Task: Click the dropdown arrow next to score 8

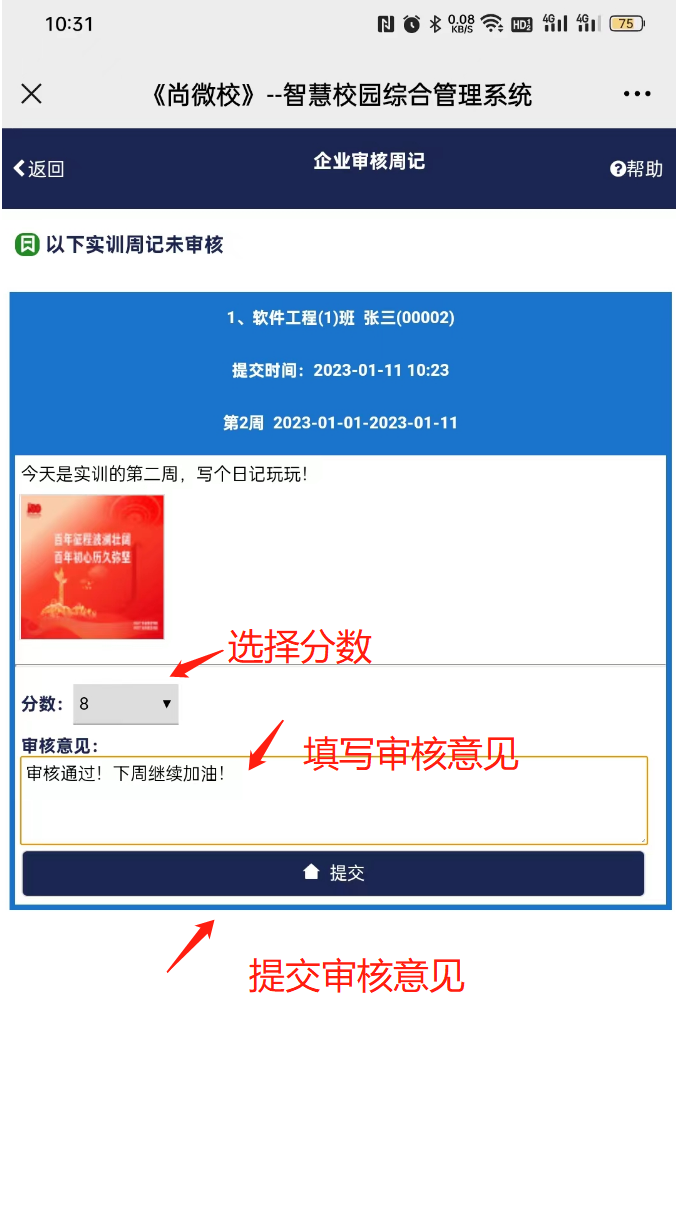Action: pyautogui.click(x=167, y=704)
